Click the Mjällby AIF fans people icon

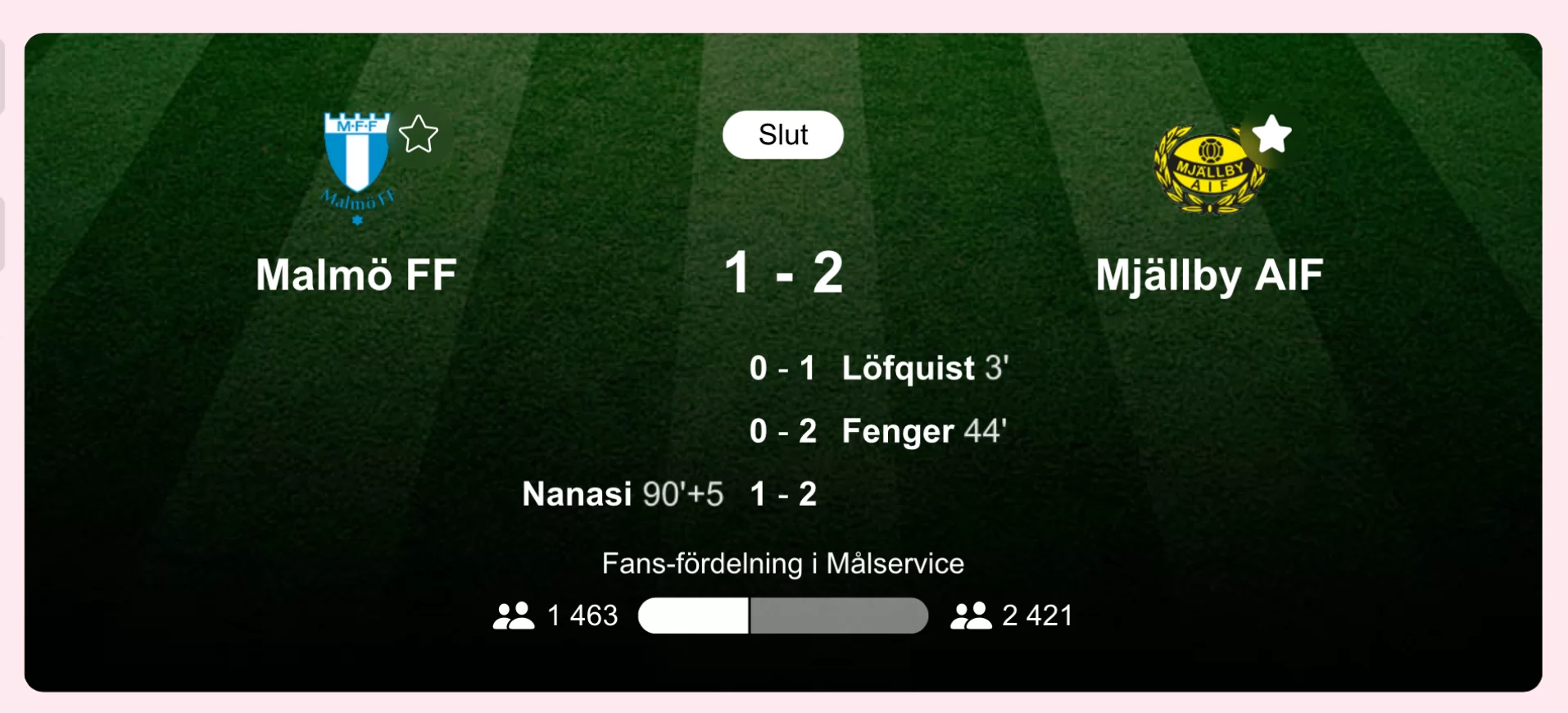[x=971, y=615]
